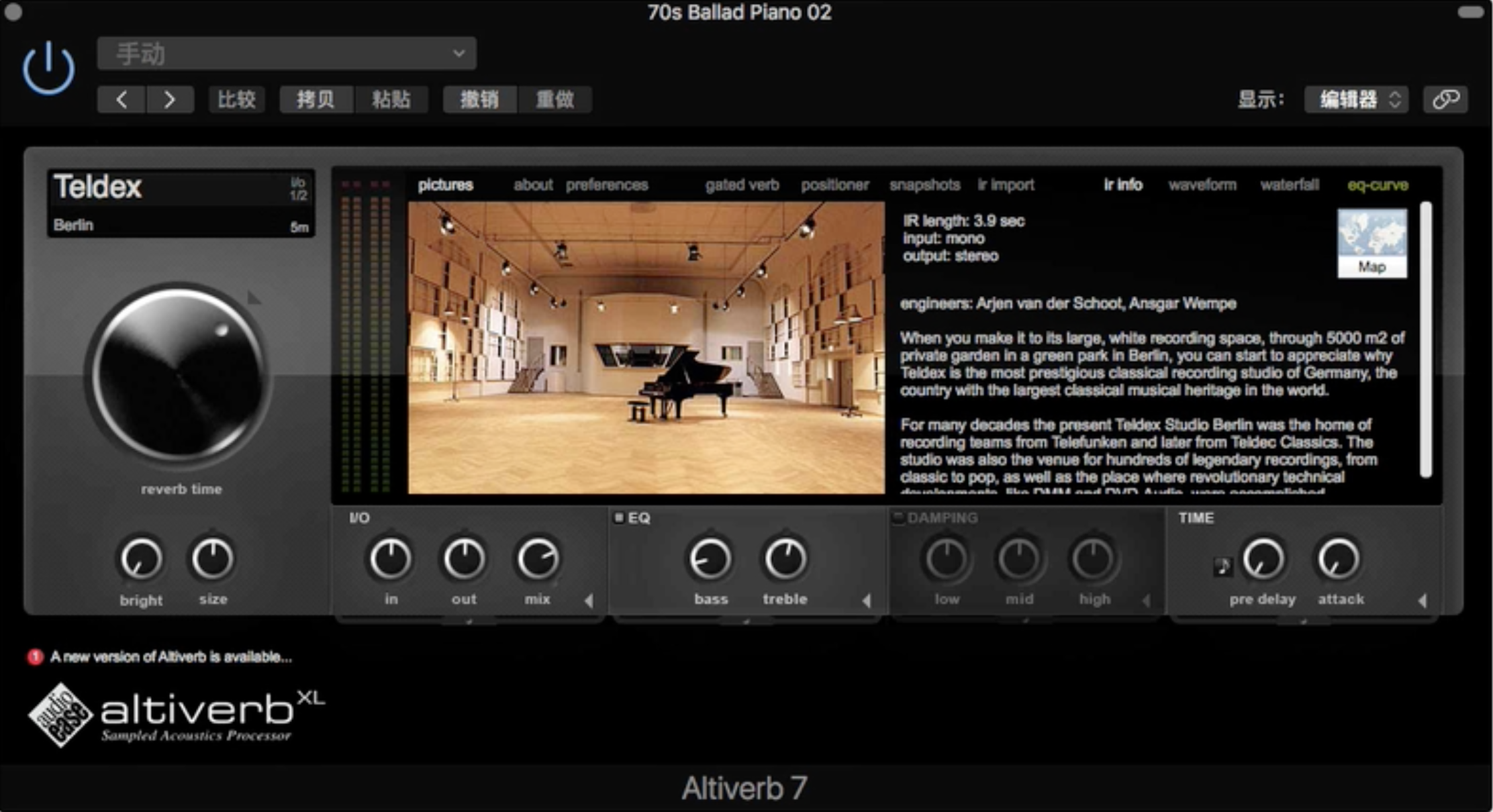Image resolution: width=1493 pixels, height=812 pixels.
Task: Click the Berlin 5m location row
Action: coord(181,225)
